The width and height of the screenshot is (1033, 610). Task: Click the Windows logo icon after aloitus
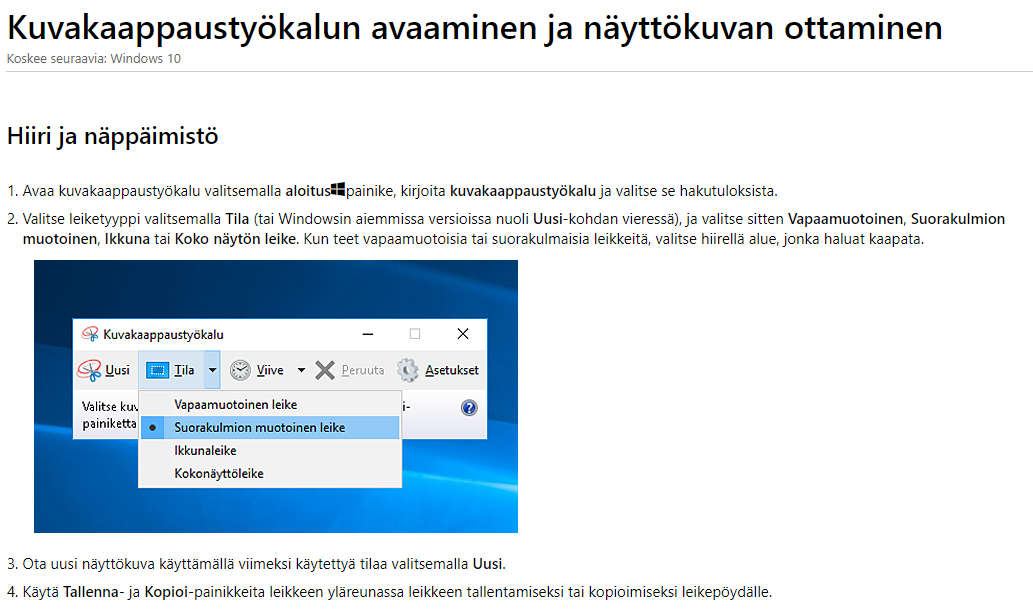(x=338, y=190)
